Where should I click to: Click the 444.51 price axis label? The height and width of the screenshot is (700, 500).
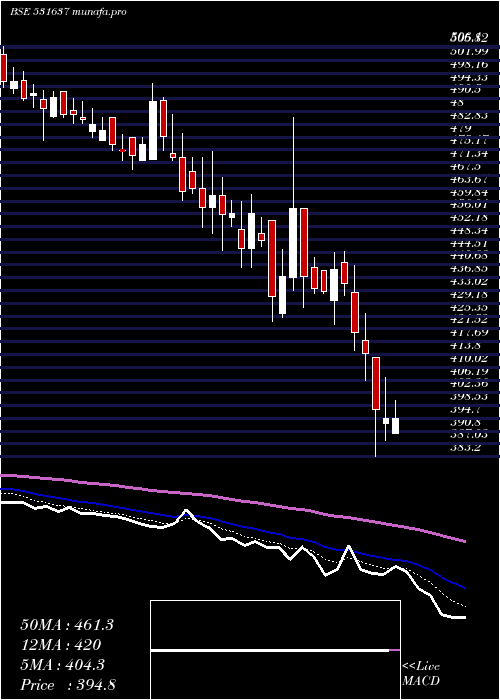point(469,243)
